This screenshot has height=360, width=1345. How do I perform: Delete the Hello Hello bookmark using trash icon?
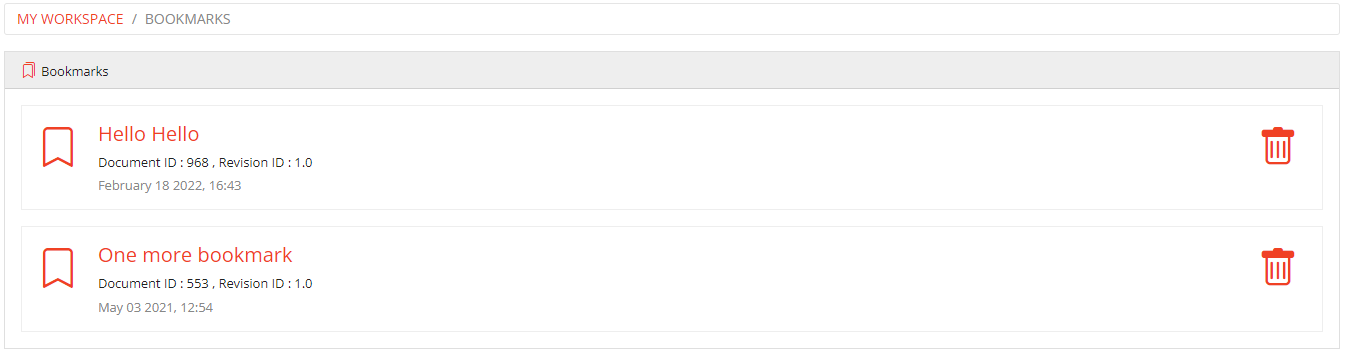point(1277,146)
